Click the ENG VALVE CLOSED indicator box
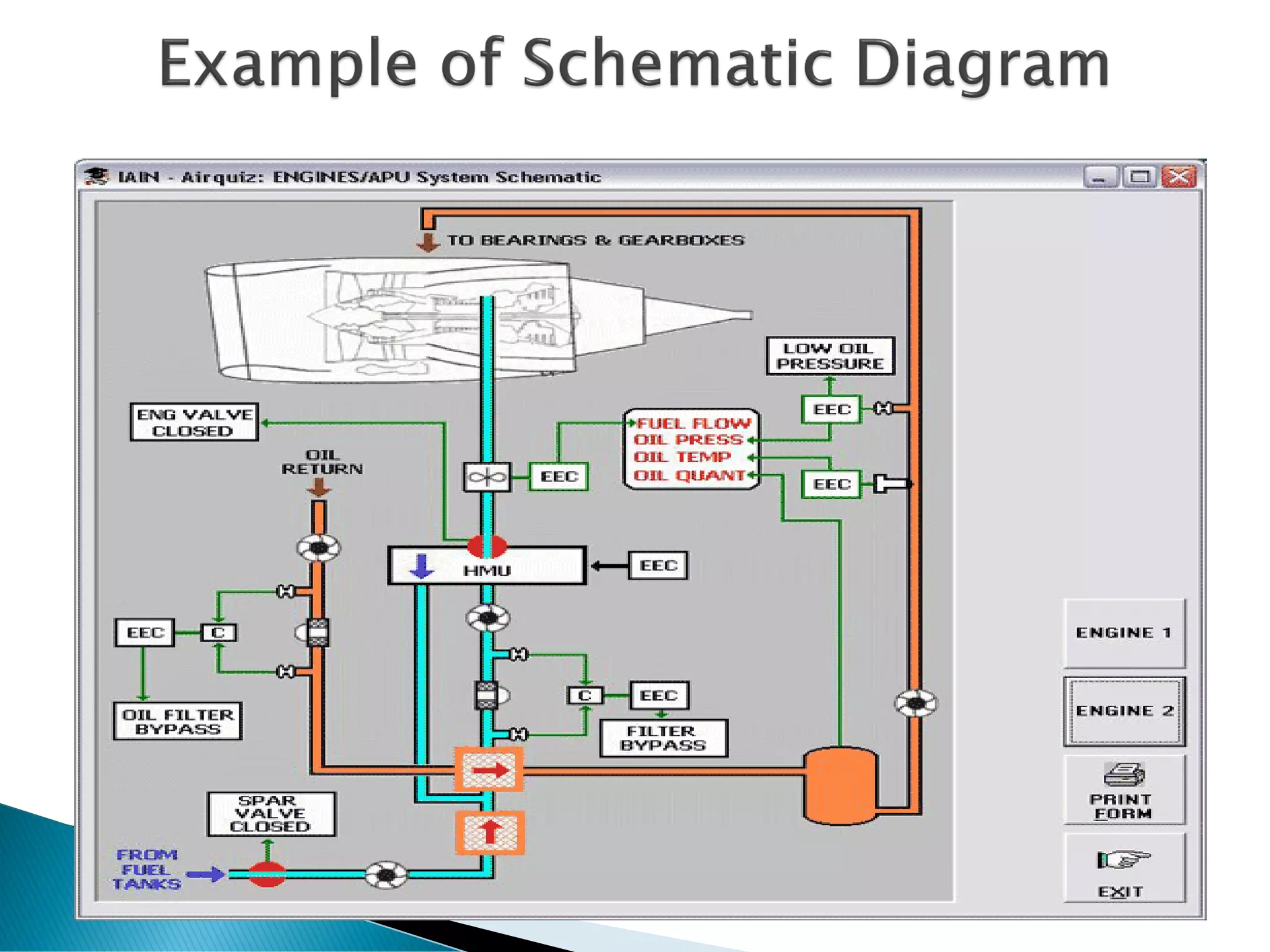The image size is (1270, 952). tap(194, 422)
